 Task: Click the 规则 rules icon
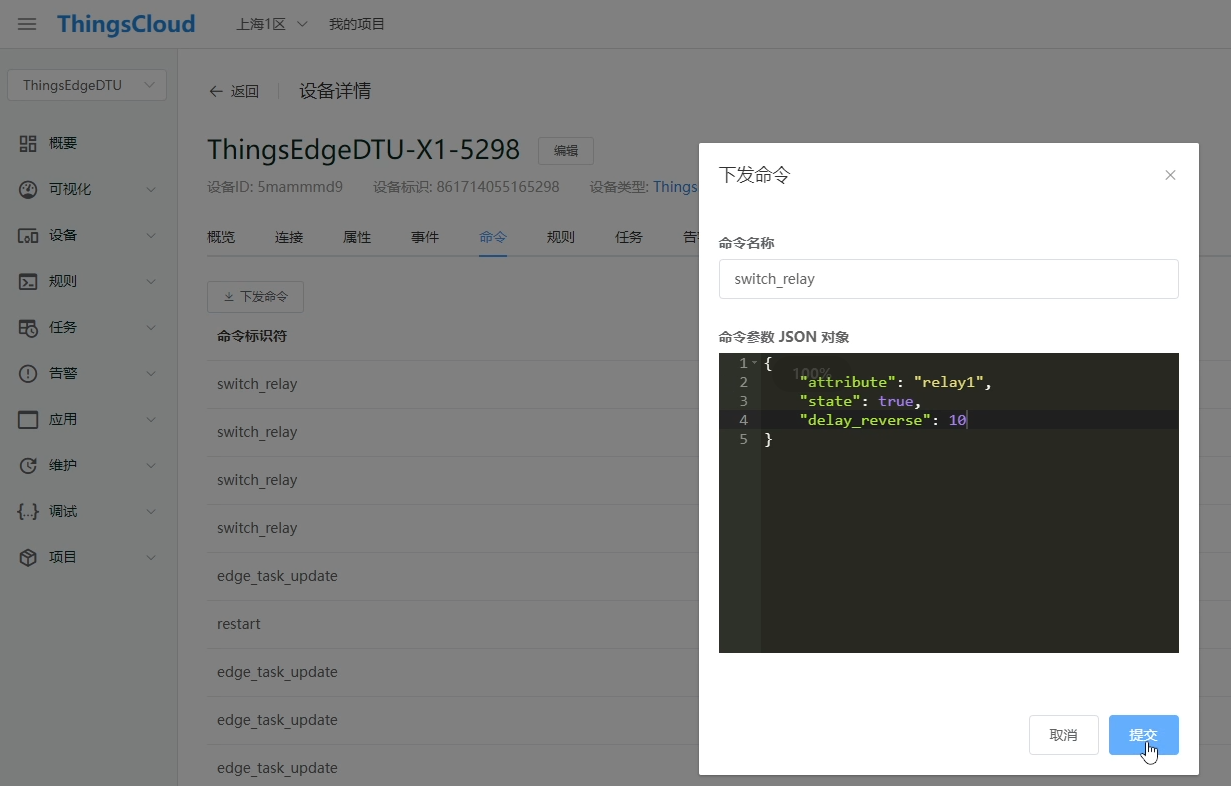pos(28,281)
